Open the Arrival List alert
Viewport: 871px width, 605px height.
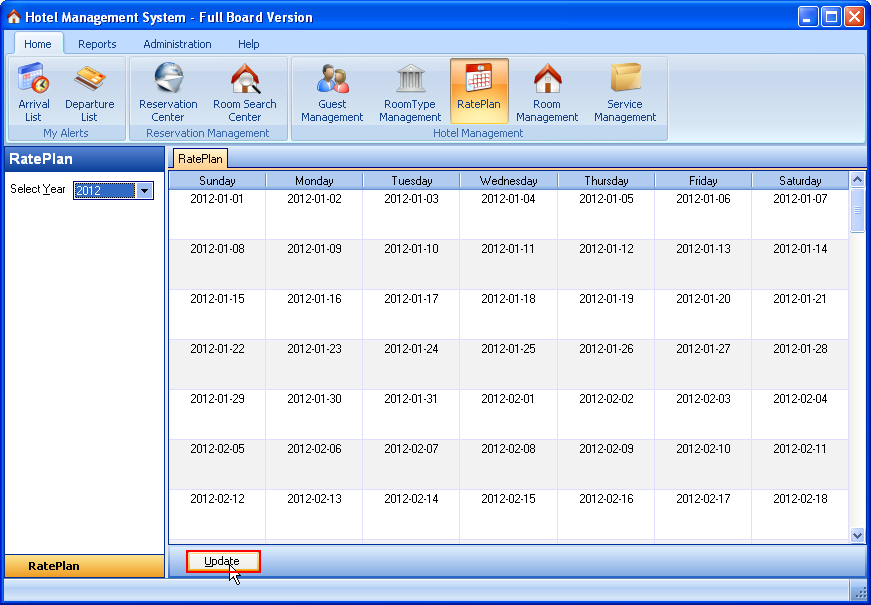[x=34, y=91]
